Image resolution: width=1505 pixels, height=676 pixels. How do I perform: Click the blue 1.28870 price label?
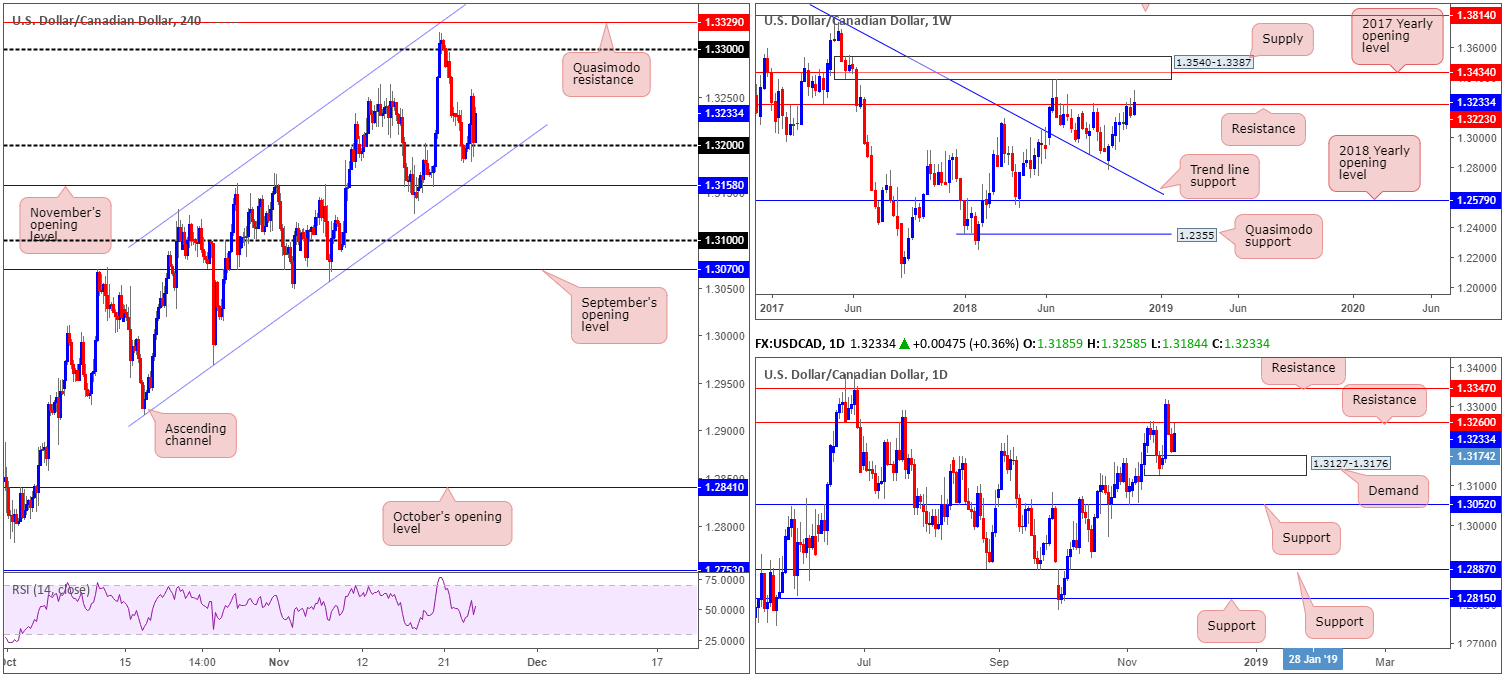[1474, 569]
